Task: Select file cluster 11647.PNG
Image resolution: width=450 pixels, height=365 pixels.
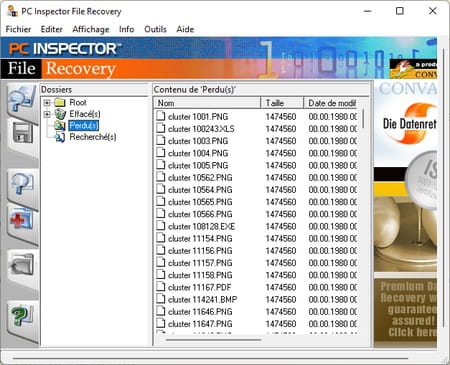Action: coord(200,324)
